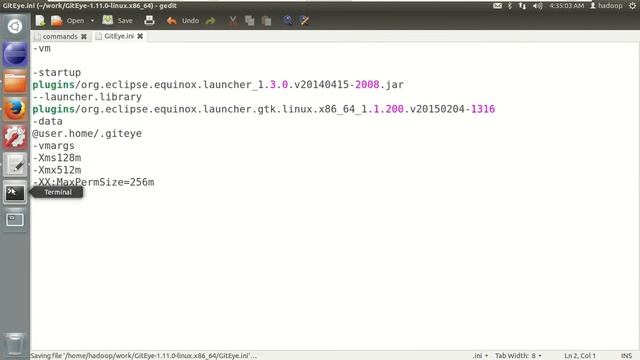Click the launcher.gtk.linux.x86_64 path line
640x360 pixels.
[x=264, y=109]
